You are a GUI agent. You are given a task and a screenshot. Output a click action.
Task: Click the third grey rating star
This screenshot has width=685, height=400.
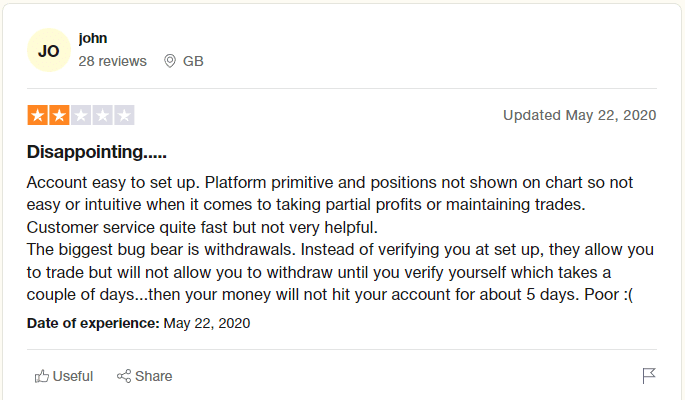coord(81,115)
